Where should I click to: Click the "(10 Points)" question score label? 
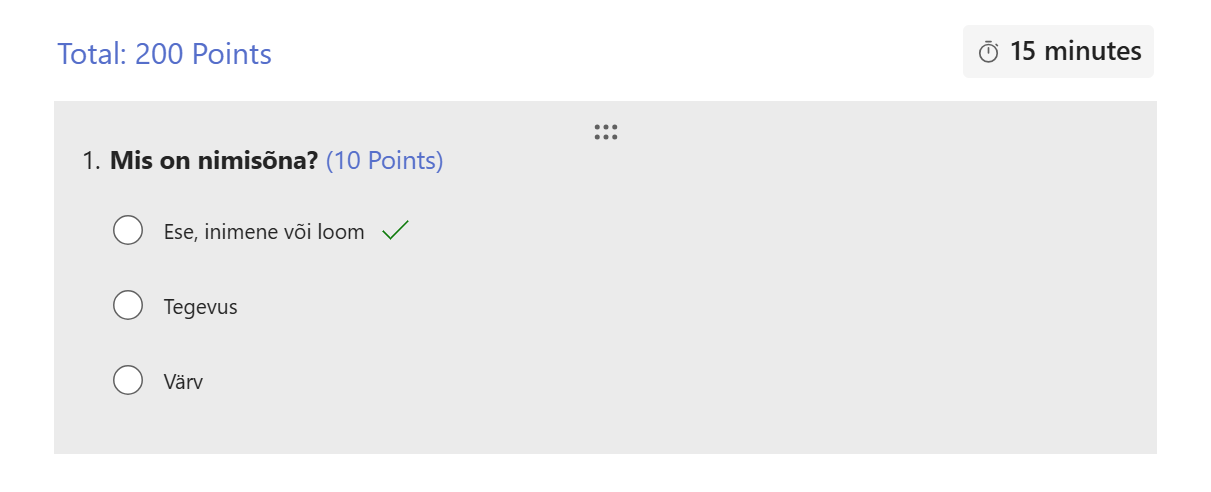pyautogui.click(x=384, y=160)
